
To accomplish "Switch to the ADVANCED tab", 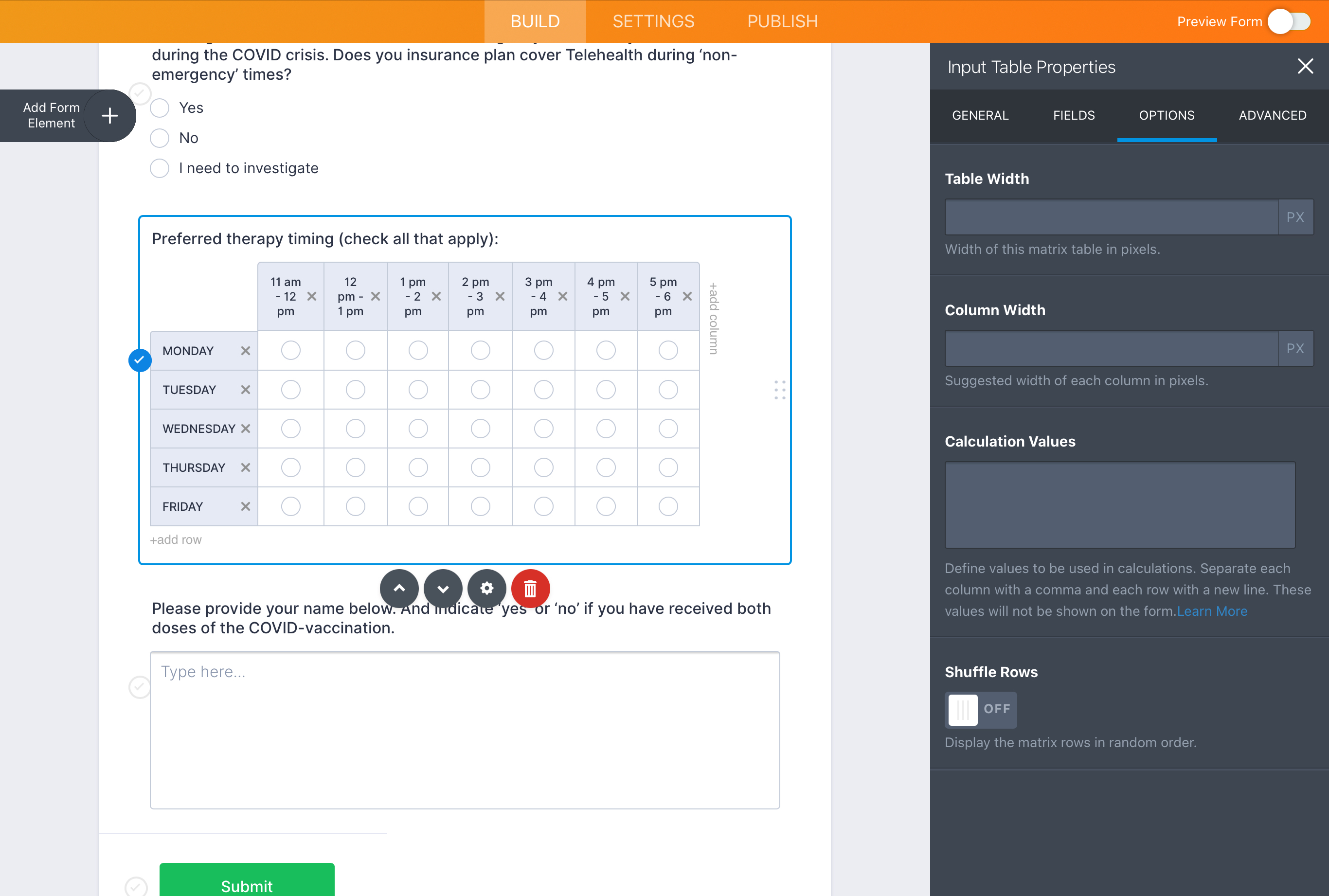I will (x=1272, y=115).
